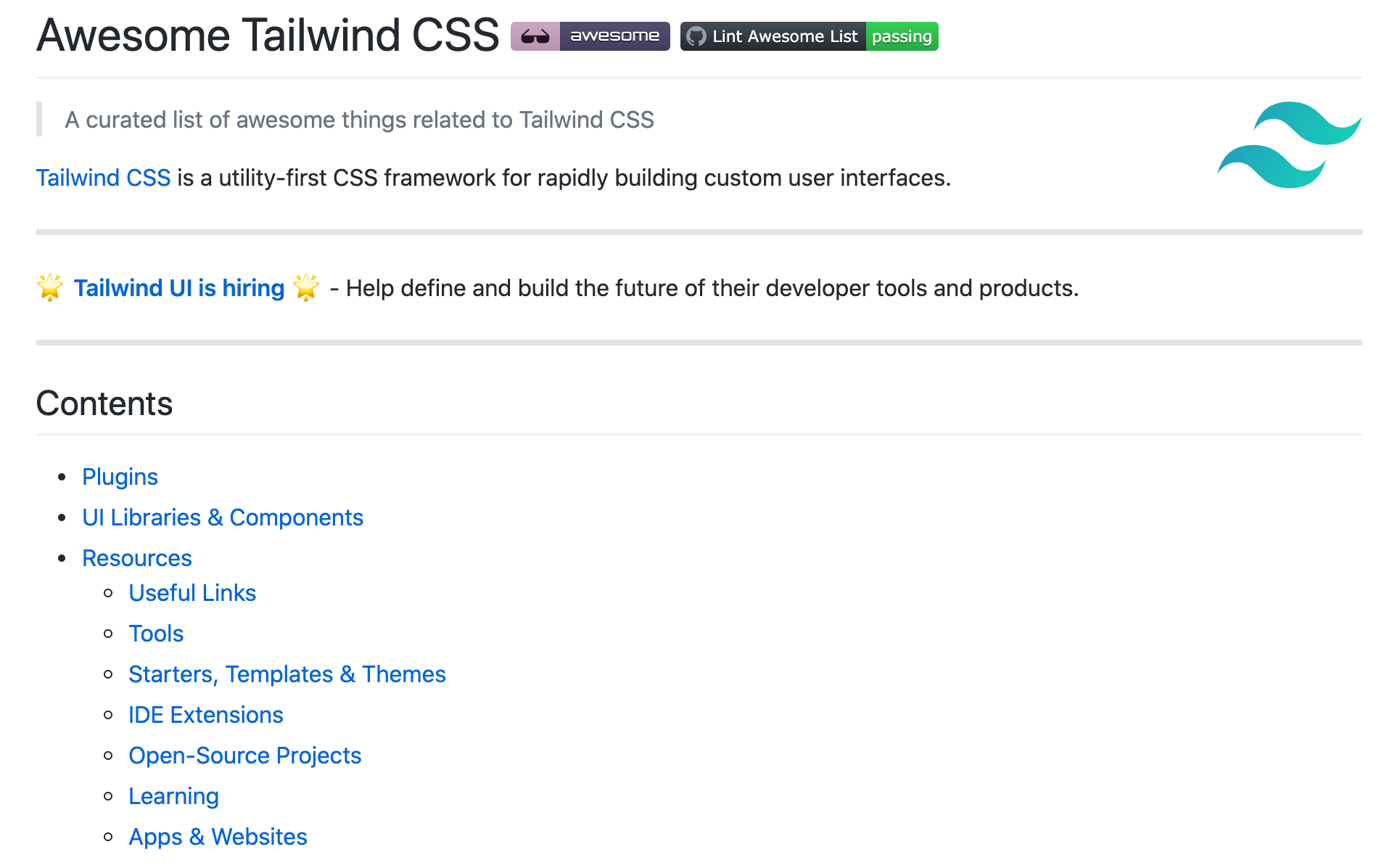
Task: Open the Open-Source Projects section
Action: (x=244, y=756)
